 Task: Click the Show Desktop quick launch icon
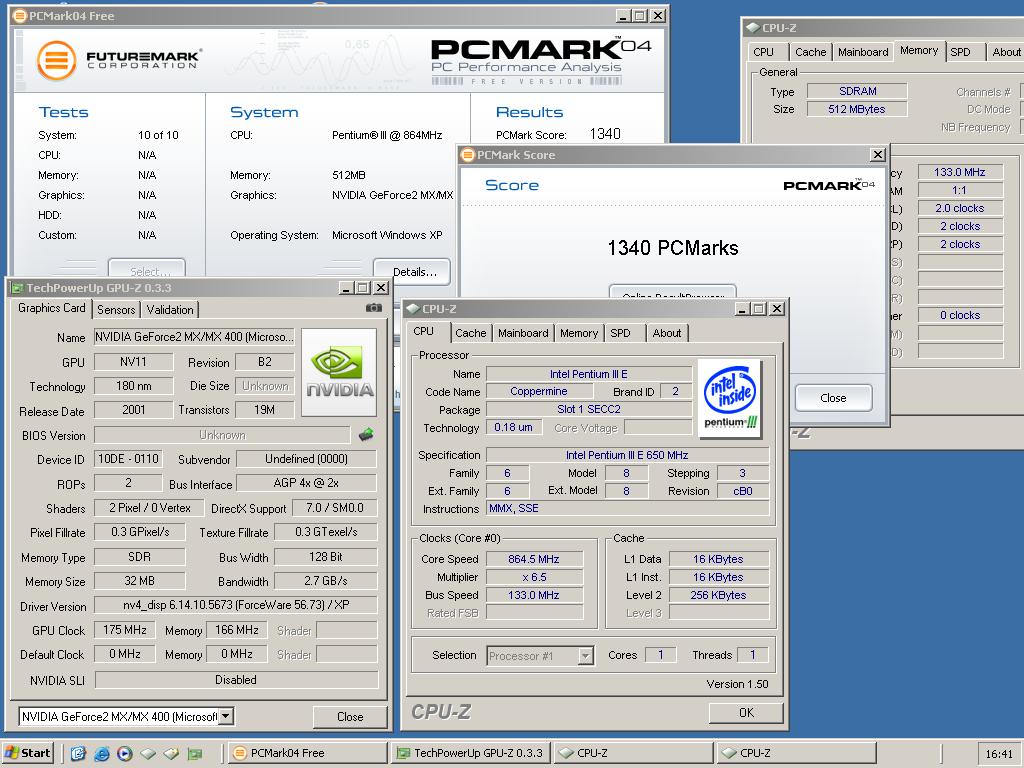click(x=78, y=753)
